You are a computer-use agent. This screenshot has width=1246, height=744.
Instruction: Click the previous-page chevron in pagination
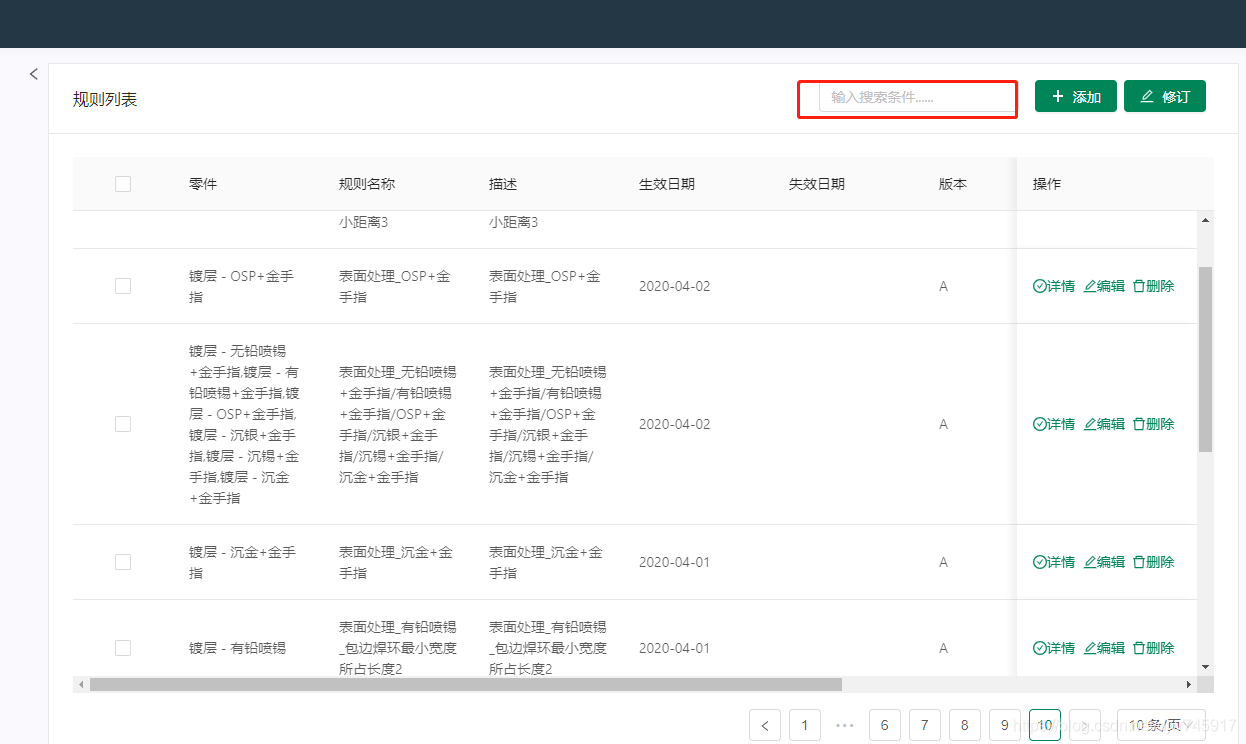[x=764, y=724]
